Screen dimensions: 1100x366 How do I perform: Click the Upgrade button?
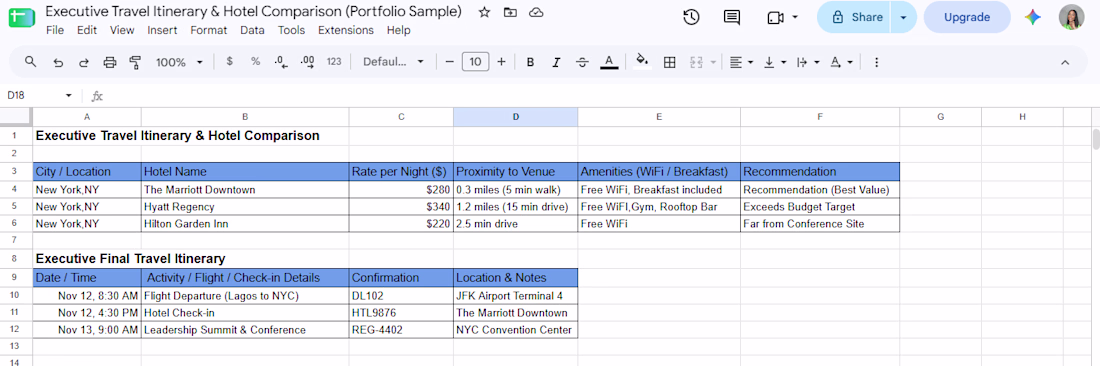coord(967,18)
